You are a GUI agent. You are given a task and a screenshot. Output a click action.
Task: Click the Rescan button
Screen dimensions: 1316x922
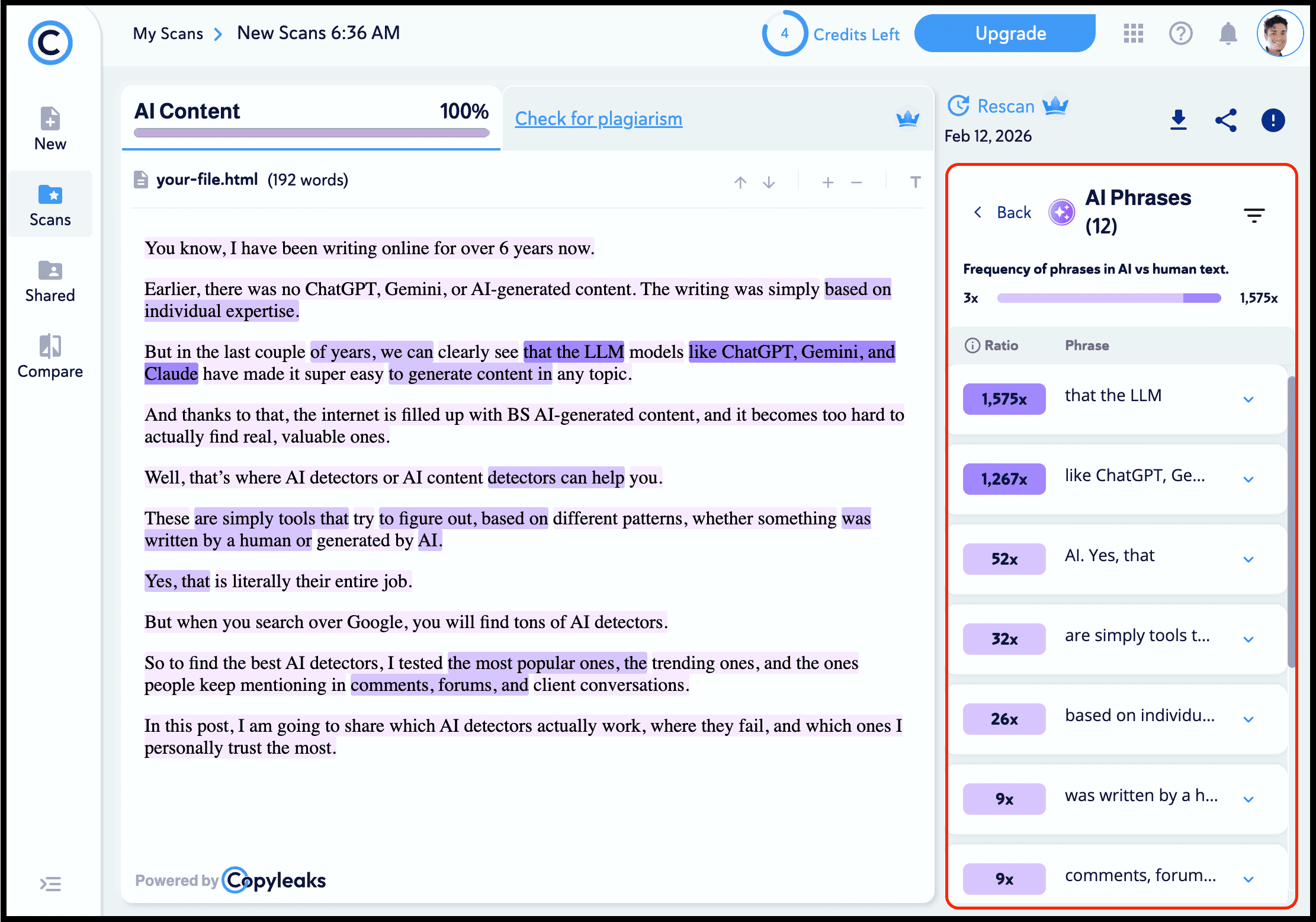(991, 106)
